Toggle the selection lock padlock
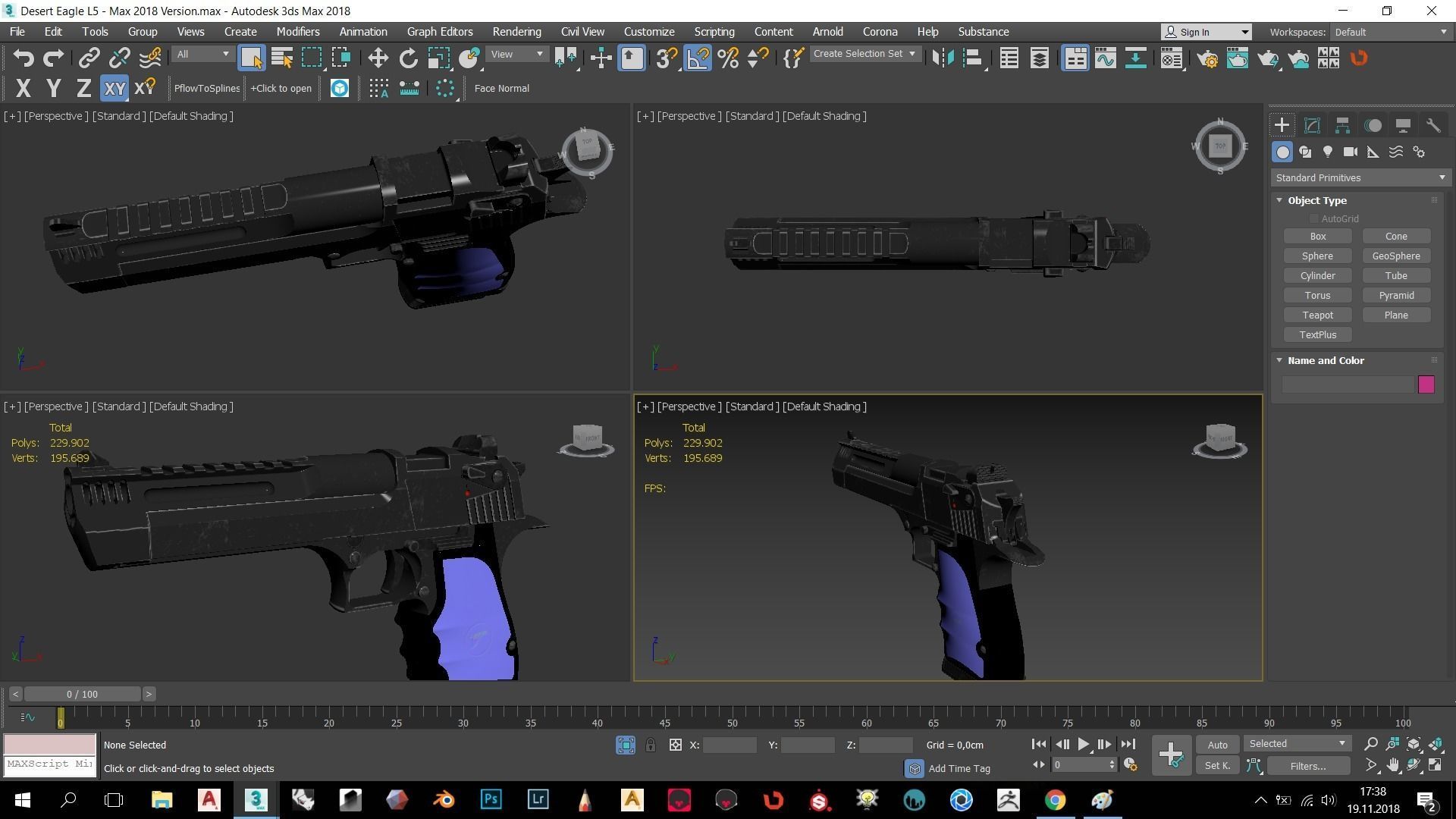 click(651, 745)
